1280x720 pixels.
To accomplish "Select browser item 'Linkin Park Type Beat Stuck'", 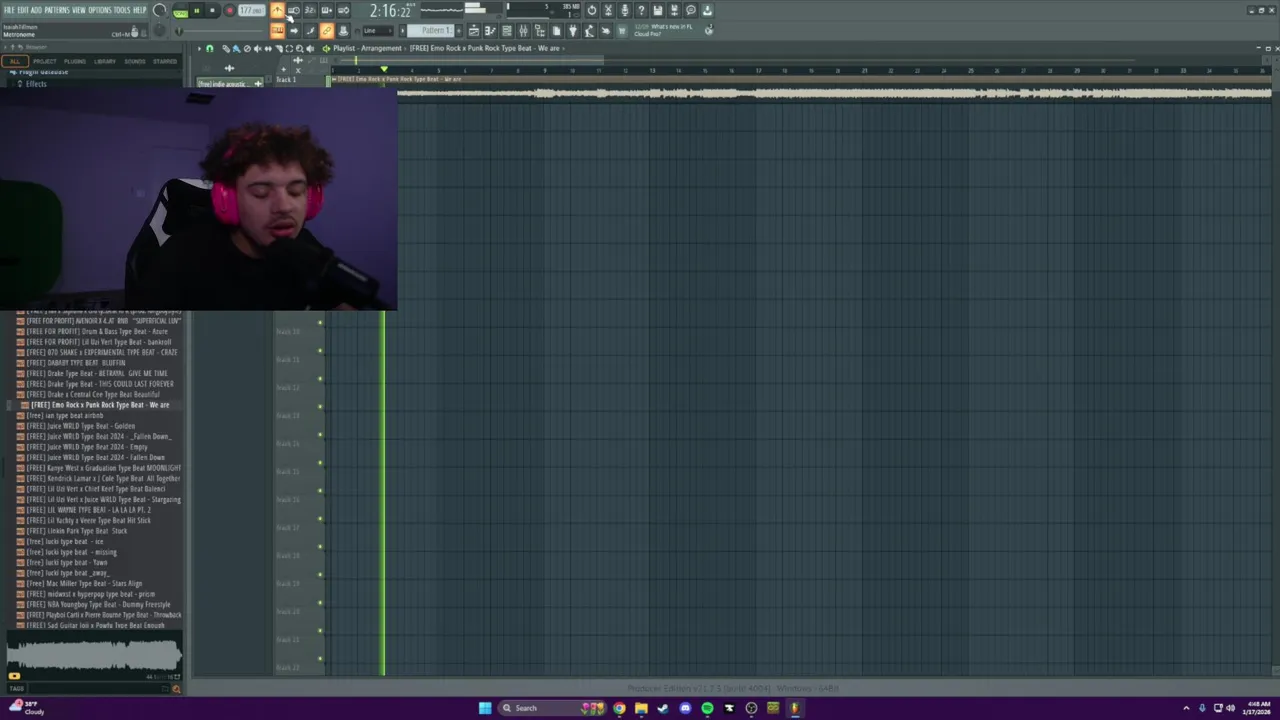I will 77,531.
